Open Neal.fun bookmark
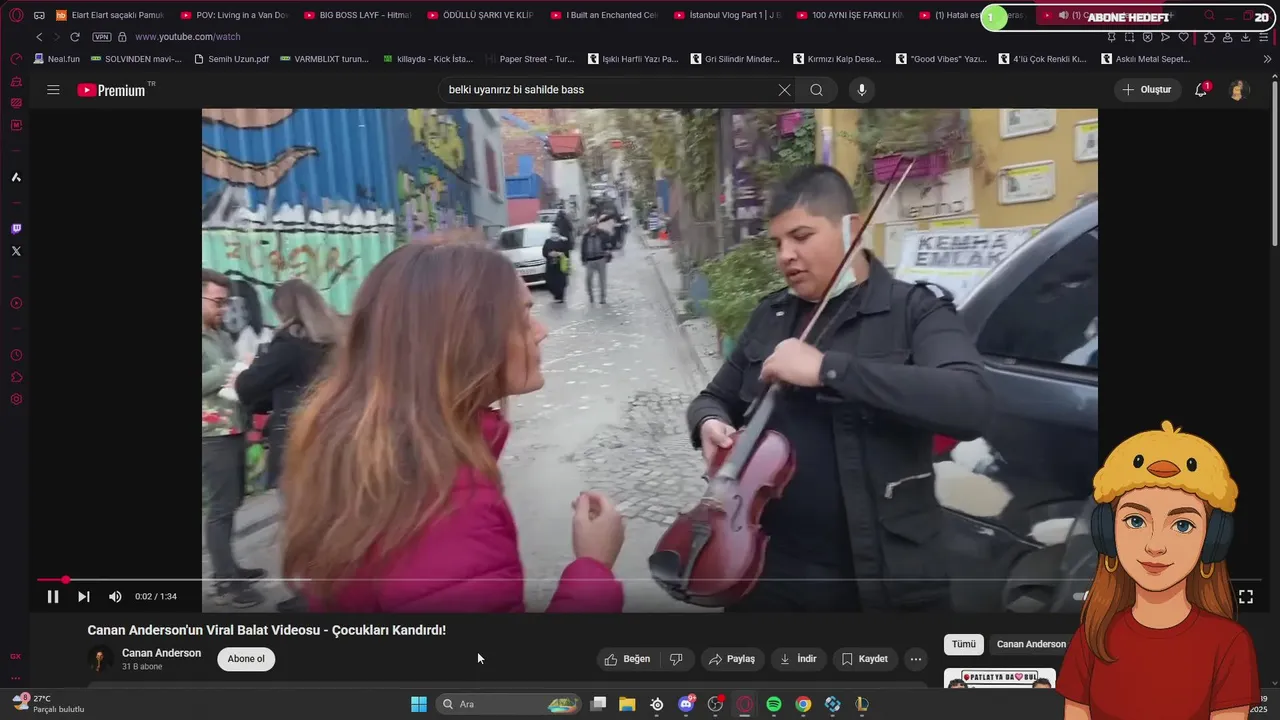 57,59
